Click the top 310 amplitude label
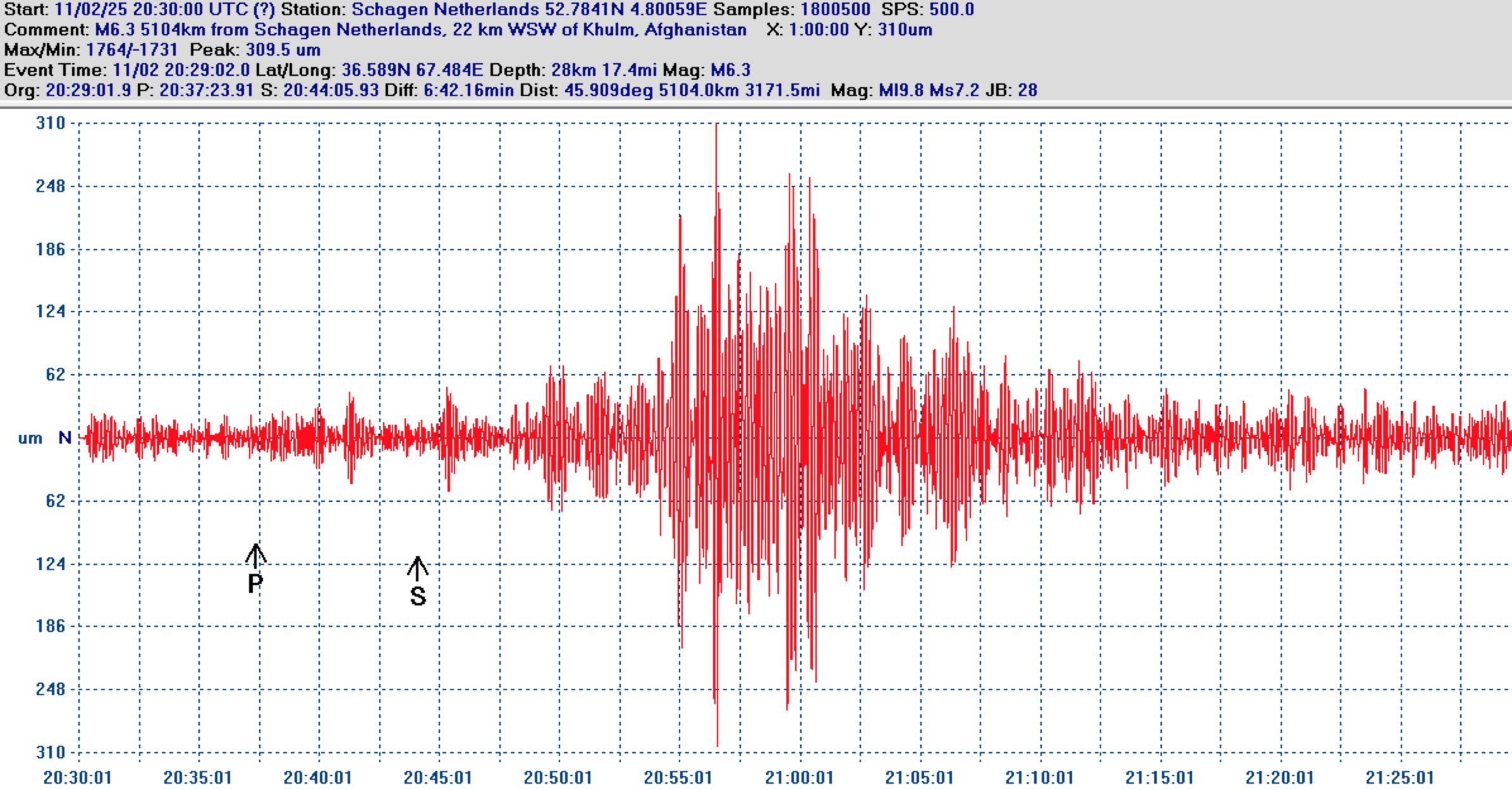The width and height of the screenshot is (1512, 790). pyautogui.click(x=51, y=123)
